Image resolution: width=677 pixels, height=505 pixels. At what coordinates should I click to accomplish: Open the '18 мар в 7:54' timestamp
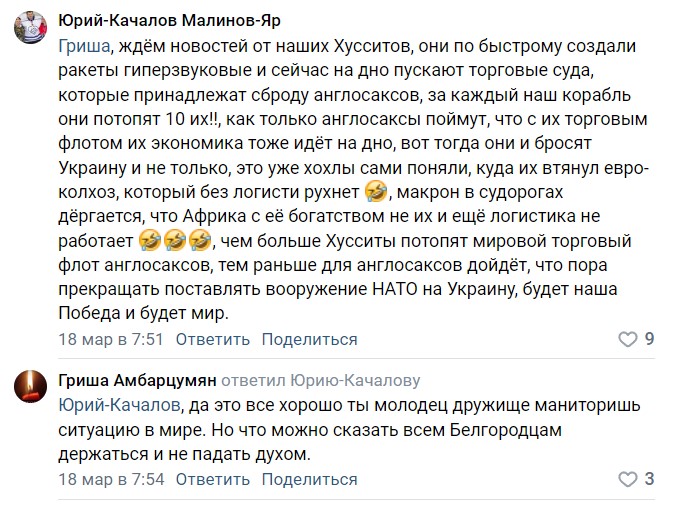[x=110, y=479]
